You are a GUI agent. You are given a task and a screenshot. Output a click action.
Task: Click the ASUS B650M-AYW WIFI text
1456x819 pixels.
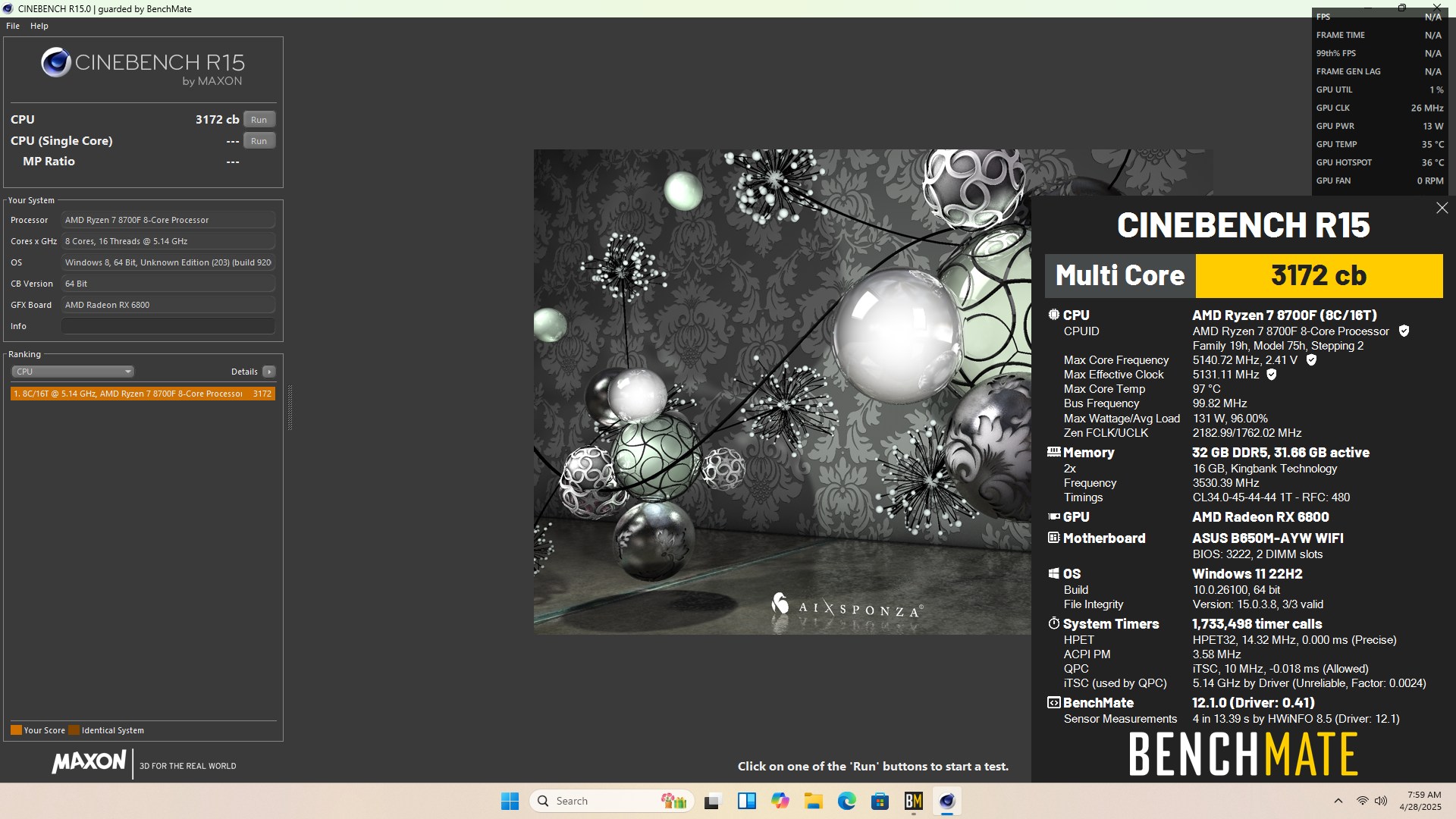tap(1267, 538)
